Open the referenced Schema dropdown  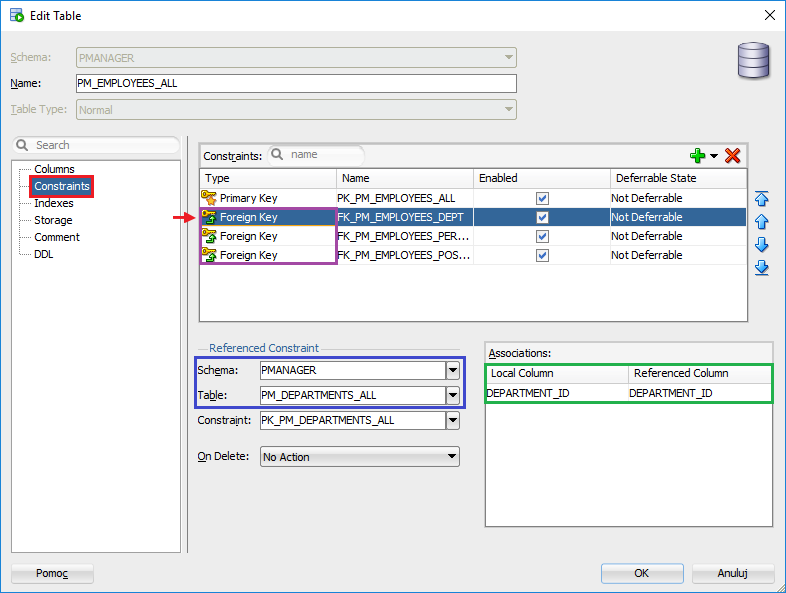tap(452, 370)
